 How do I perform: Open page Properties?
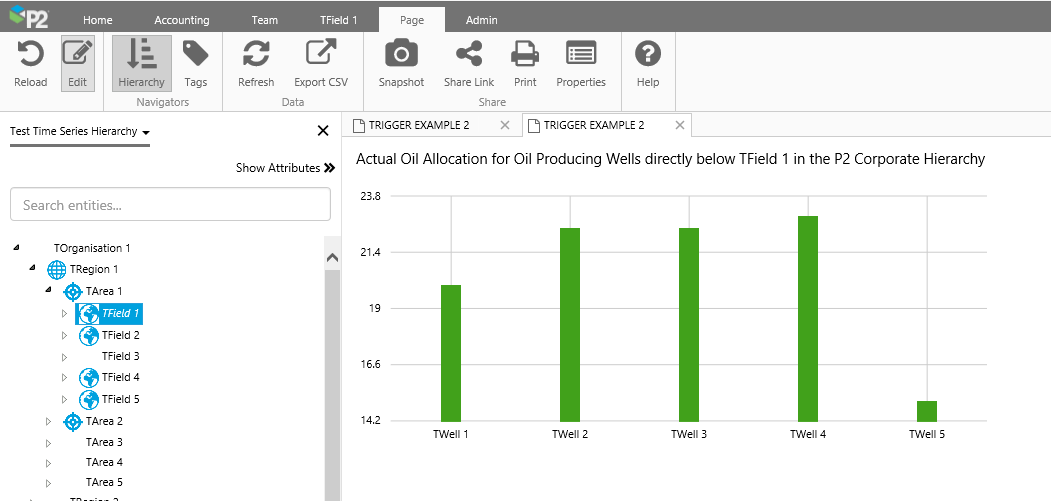[581, 55]
